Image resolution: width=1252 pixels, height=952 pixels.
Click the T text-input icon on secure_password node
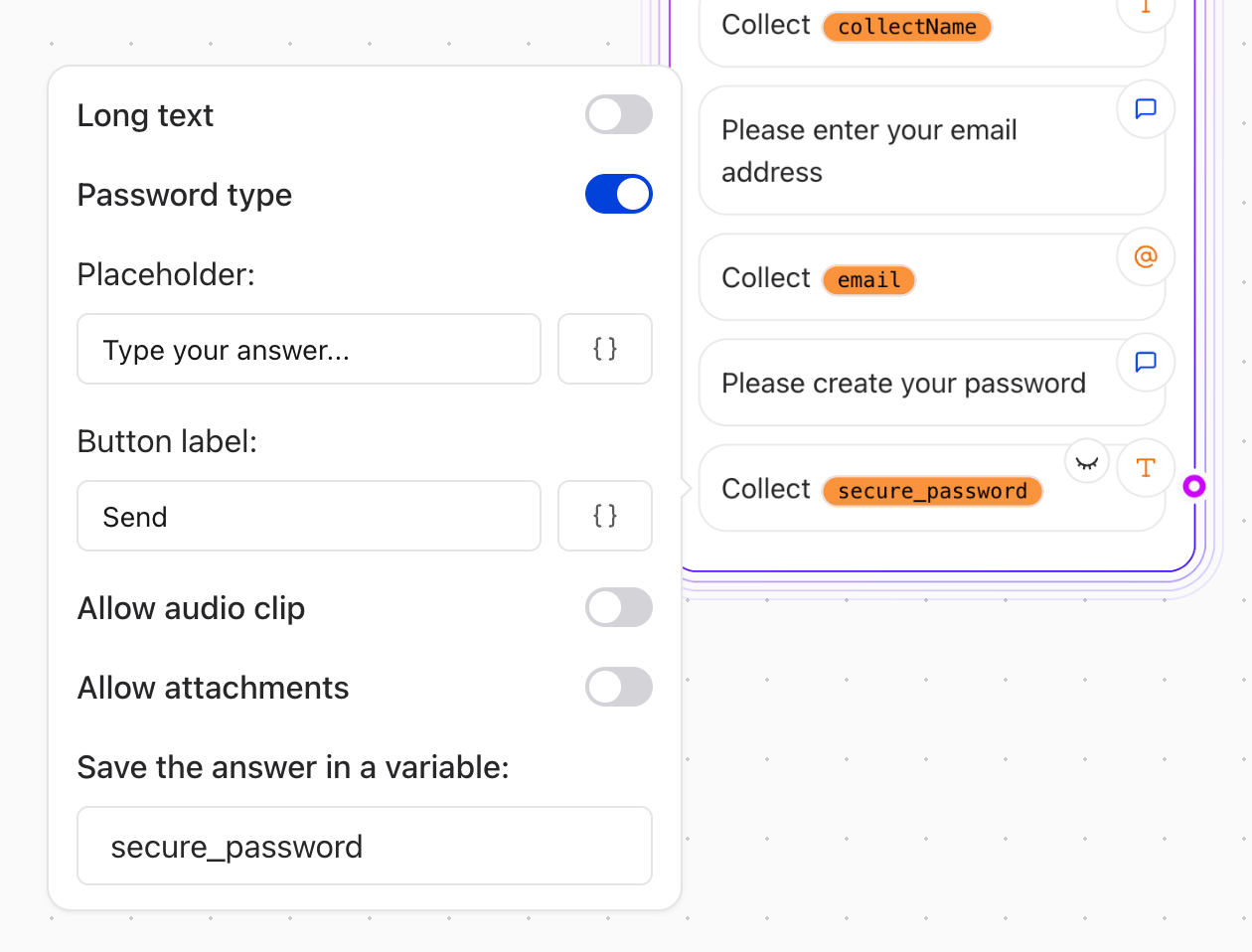pyautogui.click(x=1146, y=467)
